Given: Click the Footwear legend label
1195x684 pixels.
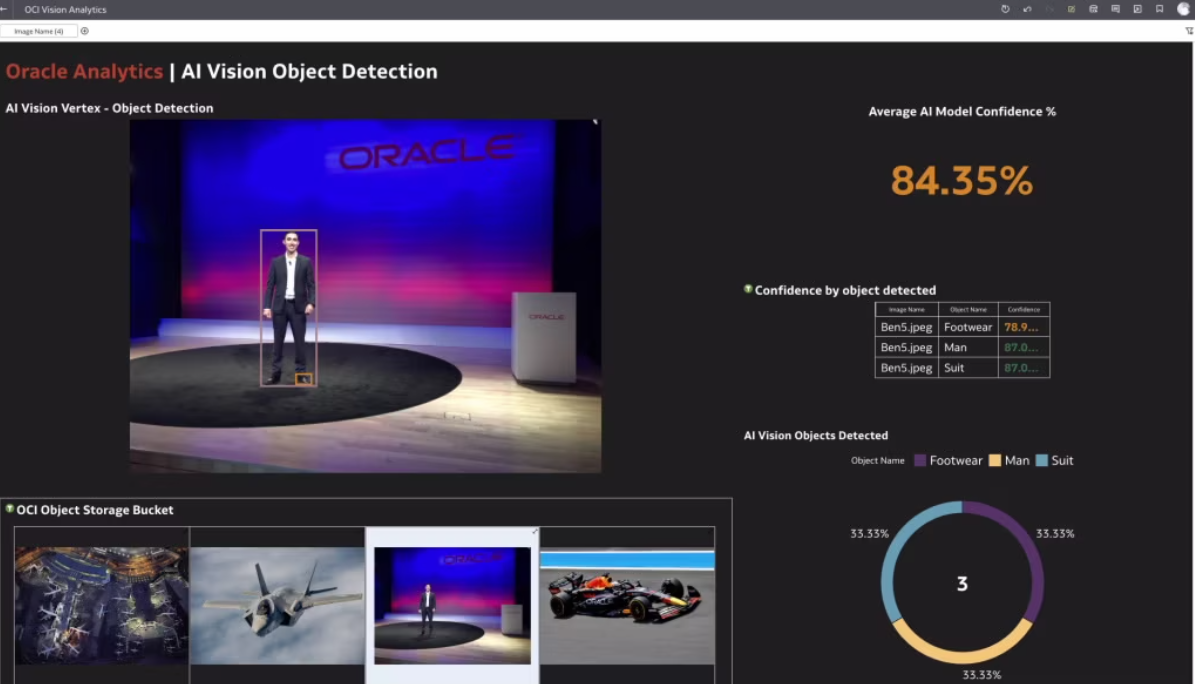Looking at the screenshot, I should pyautogui.click(x=956, y=461).
